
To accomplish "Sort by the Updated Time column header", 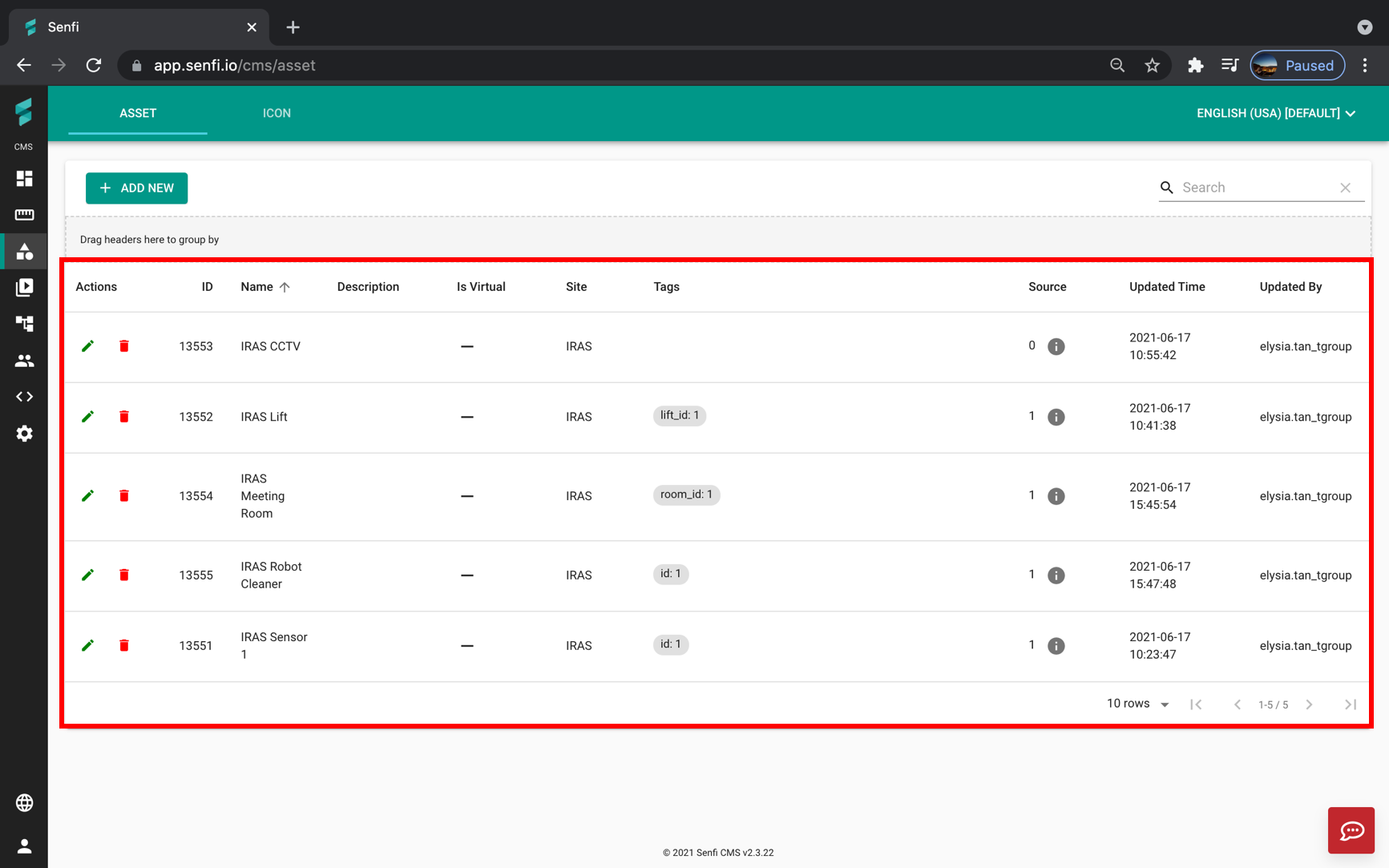I will click(x=1167, y=287).
